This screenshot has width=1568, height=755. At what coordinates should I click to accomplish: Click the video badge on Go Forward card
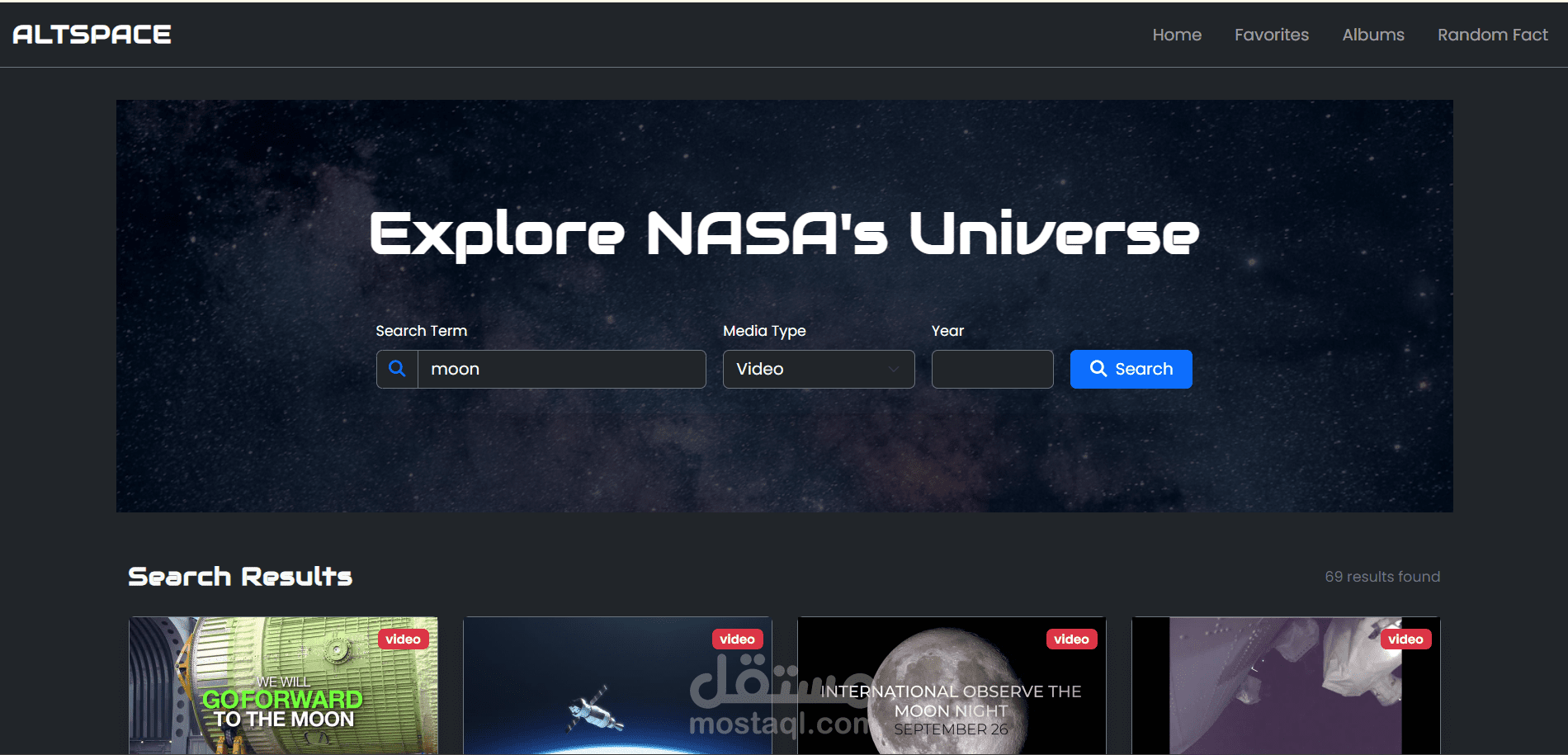403,639
